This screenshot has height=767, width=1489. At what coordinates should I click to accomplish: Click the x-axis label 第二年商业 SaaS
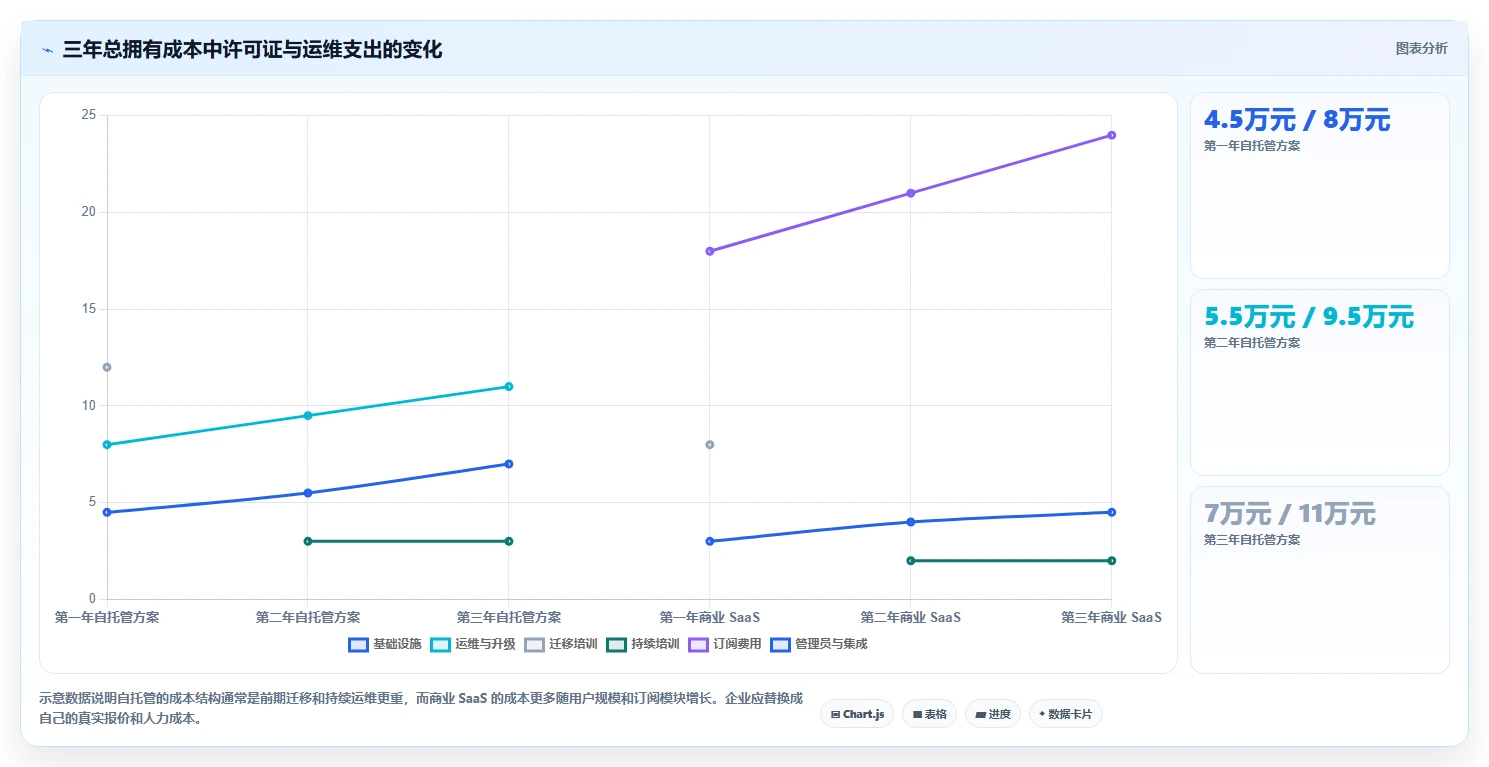pos(910,617)
